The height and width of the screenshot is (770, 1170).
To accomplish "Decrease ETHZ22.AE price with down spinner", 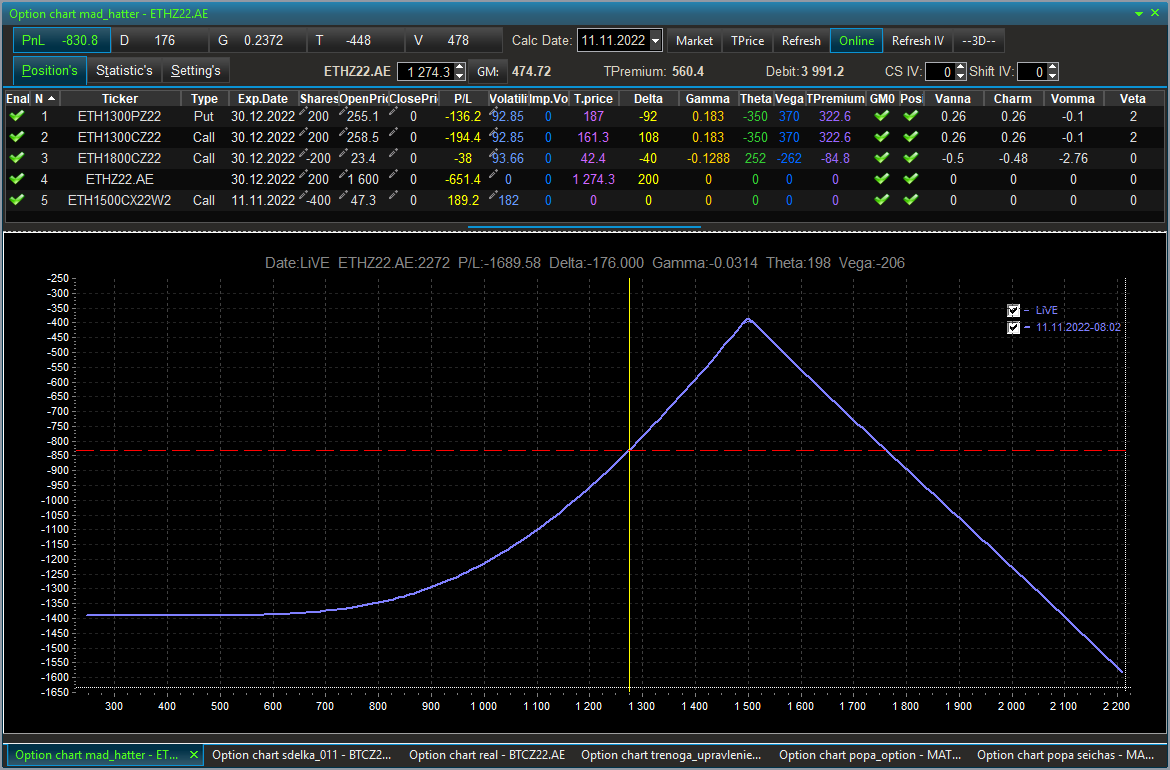I will (460, 76).
